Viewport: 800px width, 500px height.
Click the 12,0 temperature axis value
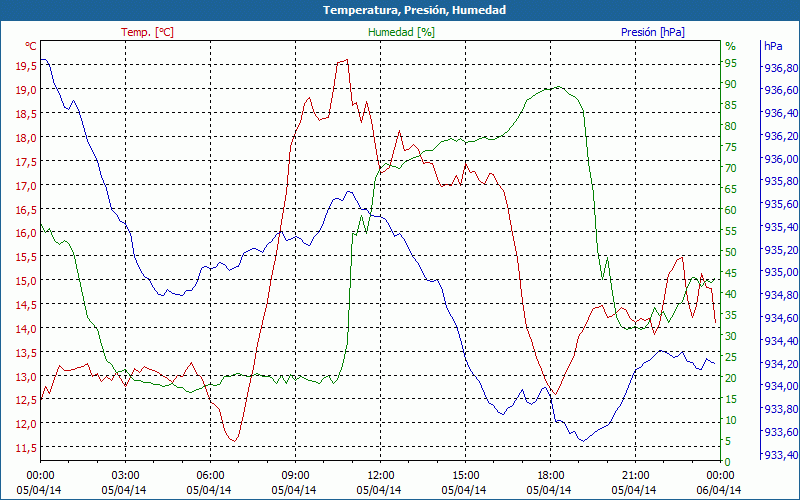[x=26, y=423]
